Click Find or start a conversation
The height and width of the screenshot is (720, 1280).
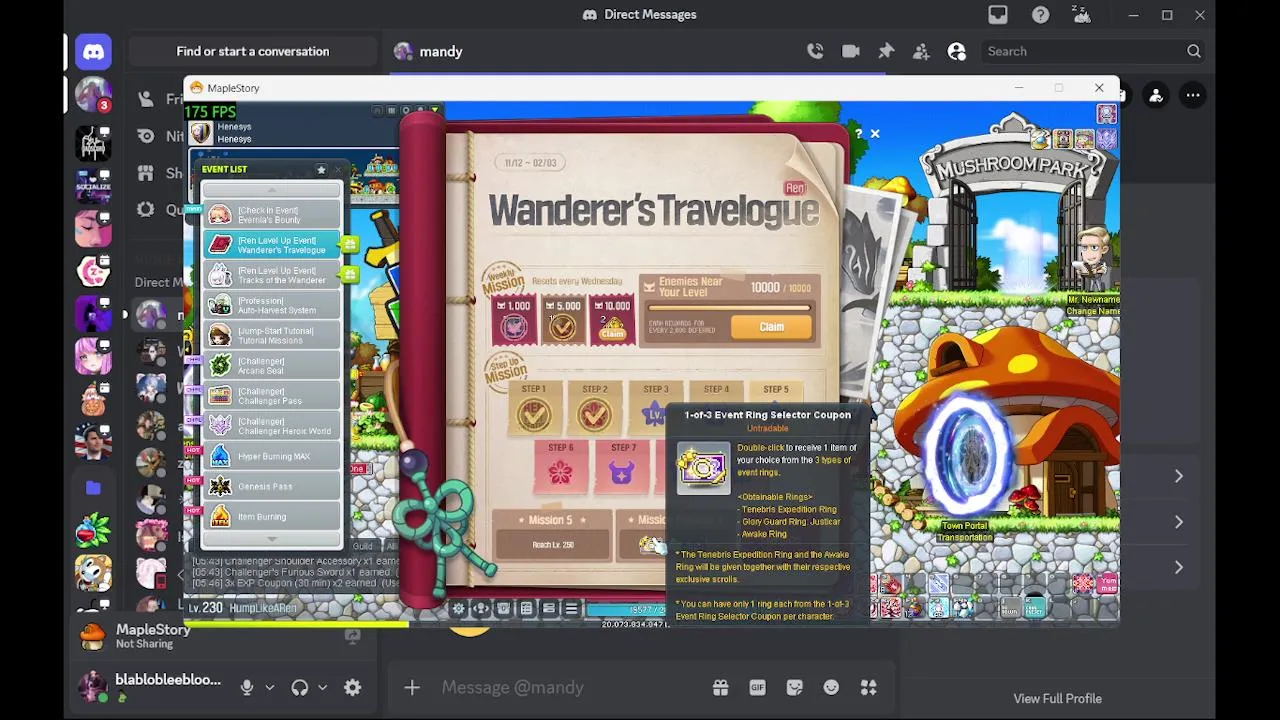coord(253,51)
